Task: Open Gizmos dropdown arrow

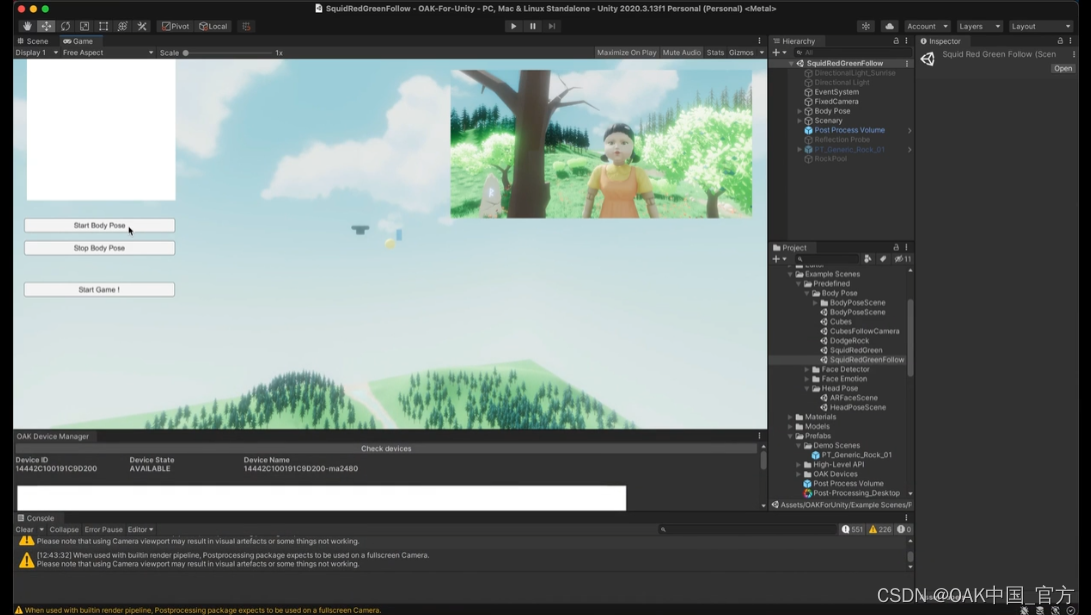Action: (761, 53)
